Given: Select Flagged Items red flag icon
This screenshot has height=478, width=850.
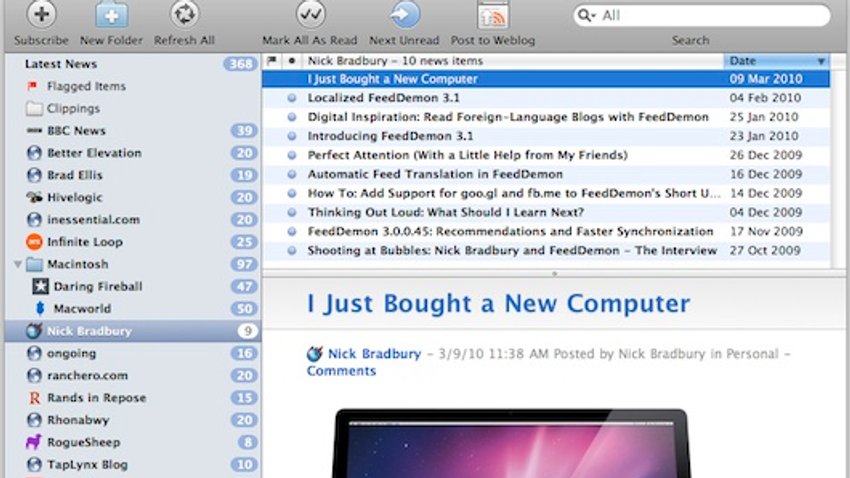Looking at the screenshot, I should pyautogui.click(x=33, y=86).
